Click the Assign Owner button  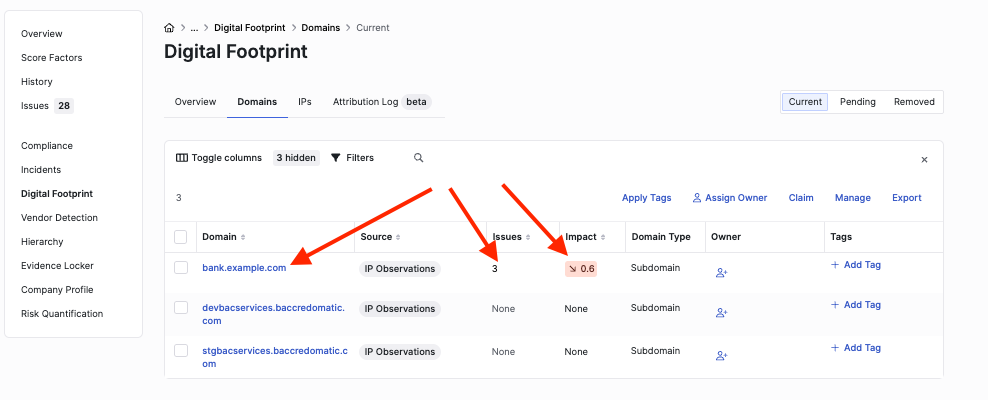click(x=730, y=198)
